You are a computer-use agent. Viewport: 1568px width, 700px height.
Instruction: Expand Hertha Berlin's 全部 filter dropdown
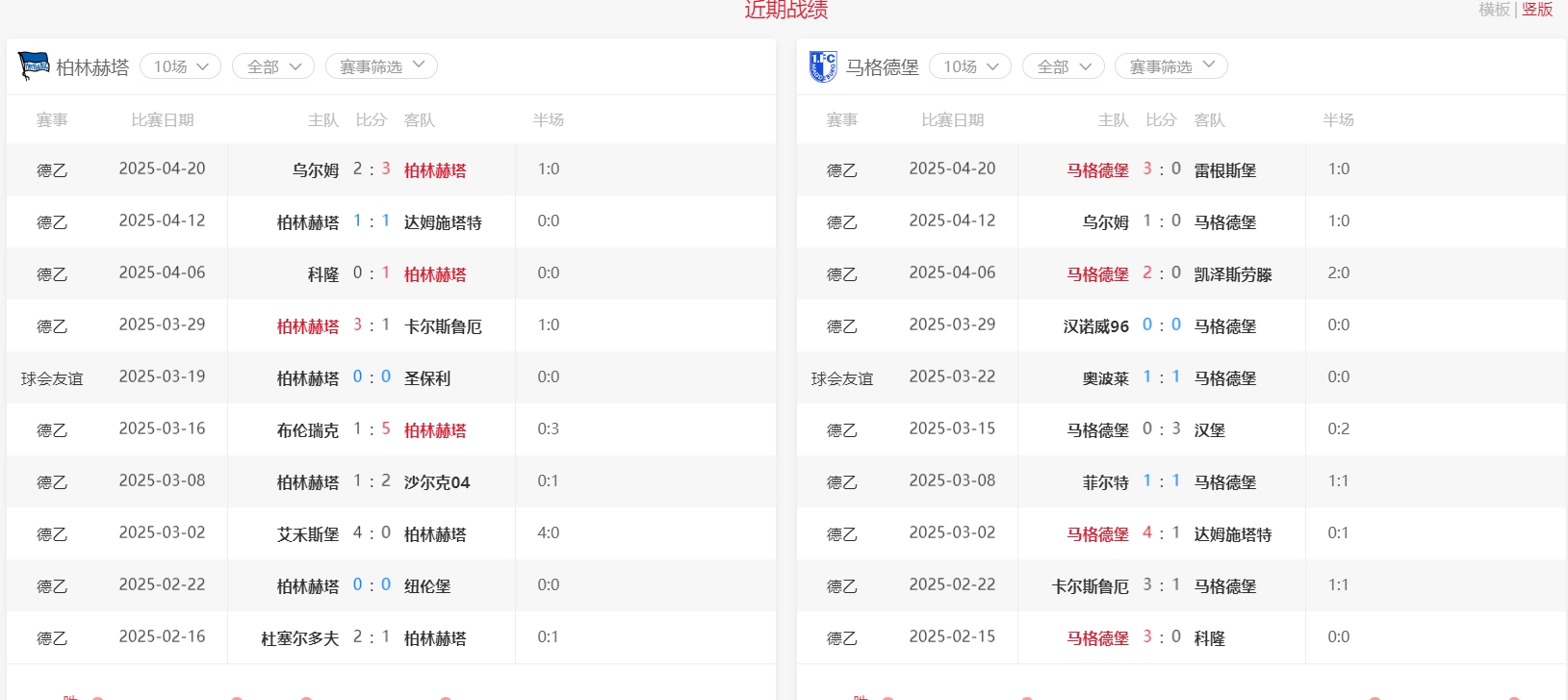[273, 66]
